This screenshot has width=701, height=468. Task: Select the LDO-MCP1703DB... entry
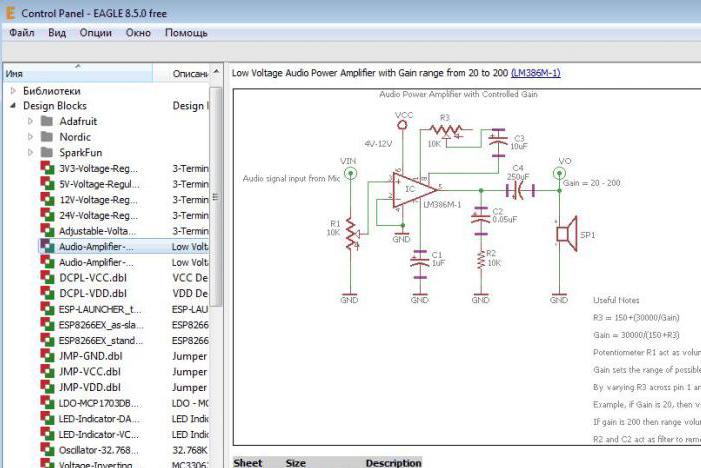(x=100, y=403)
